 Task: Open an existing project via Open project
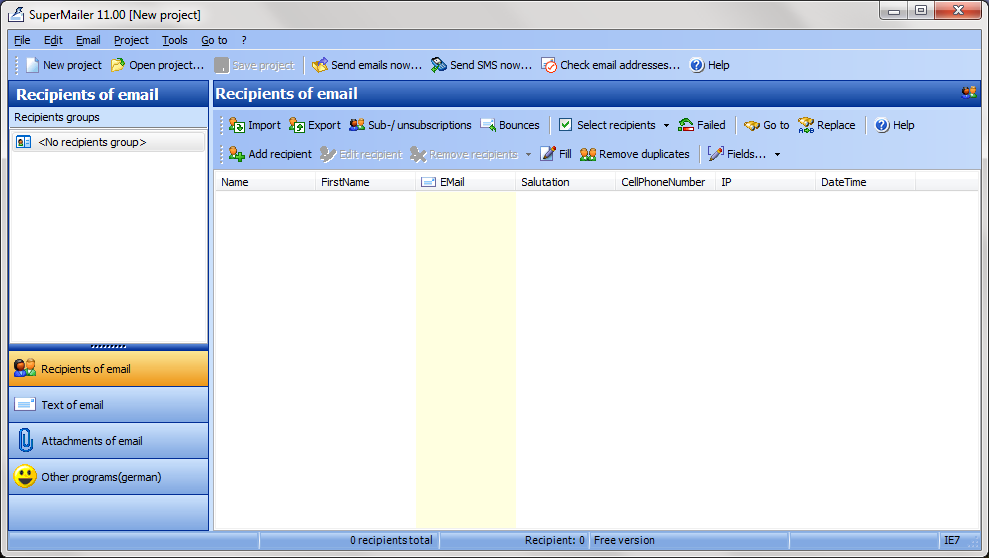(x=157, y=65)
